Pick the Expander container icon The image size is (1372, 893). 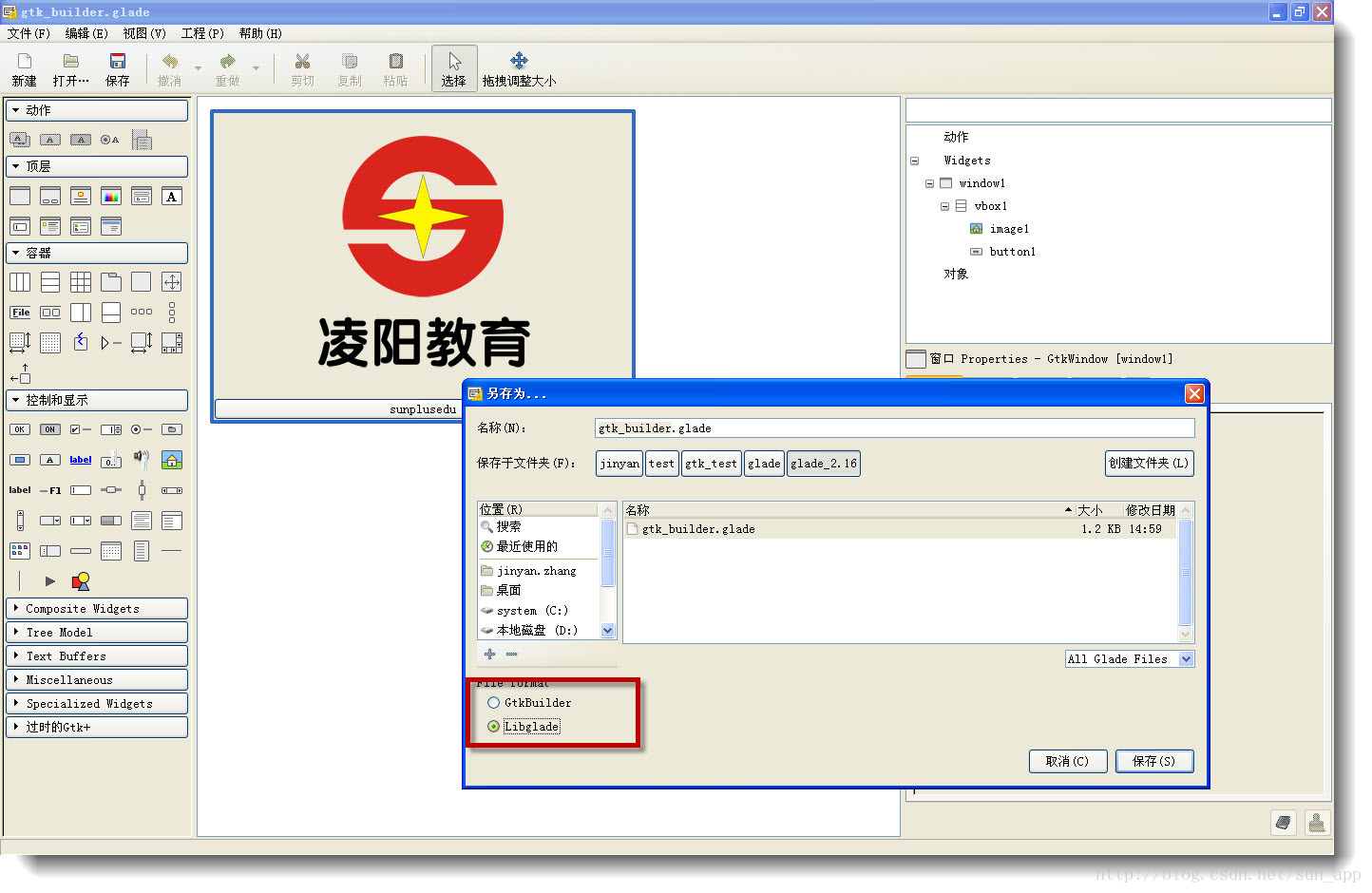(111, 343)
